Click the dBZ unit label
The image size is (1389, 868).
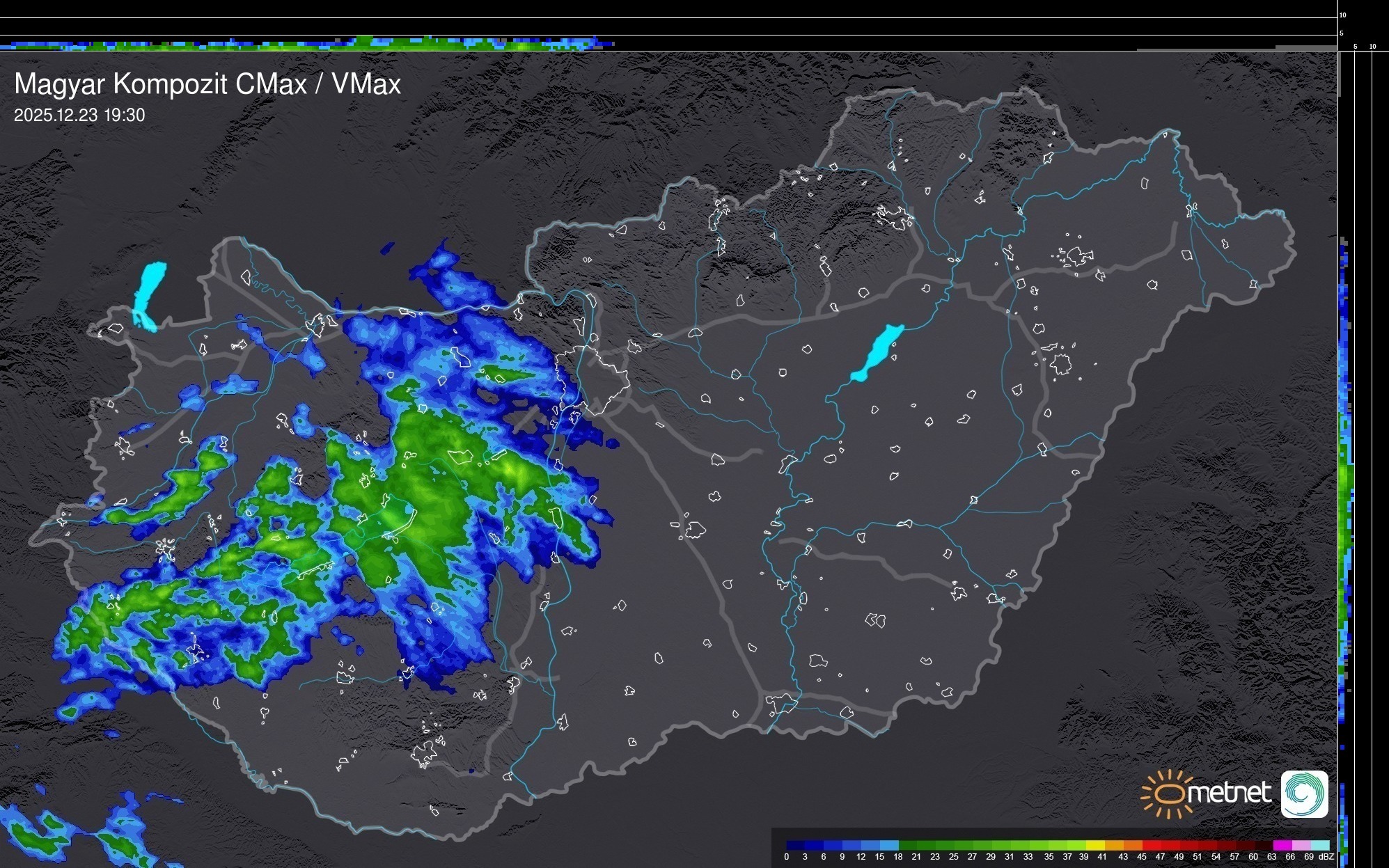click(x=1326, y=857)
